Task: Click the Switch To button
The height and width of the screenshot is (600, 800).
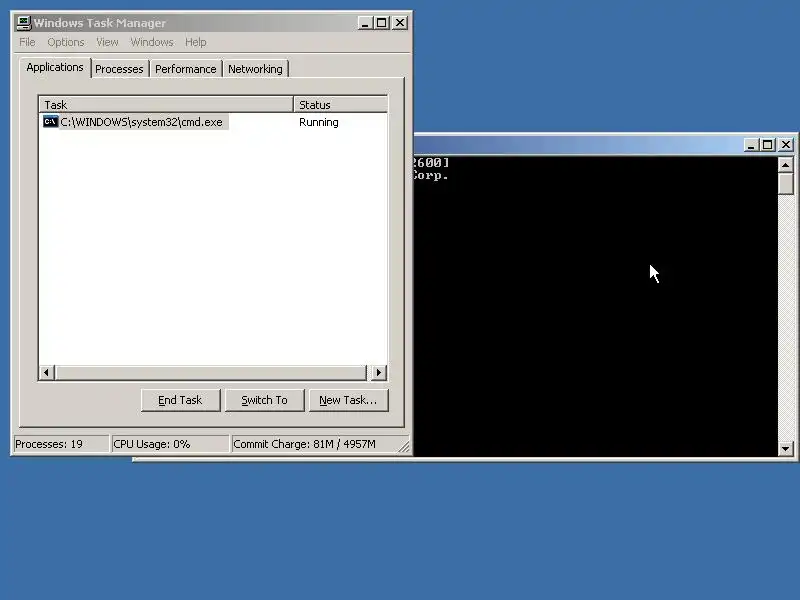Action: click(x=264, y=400)
